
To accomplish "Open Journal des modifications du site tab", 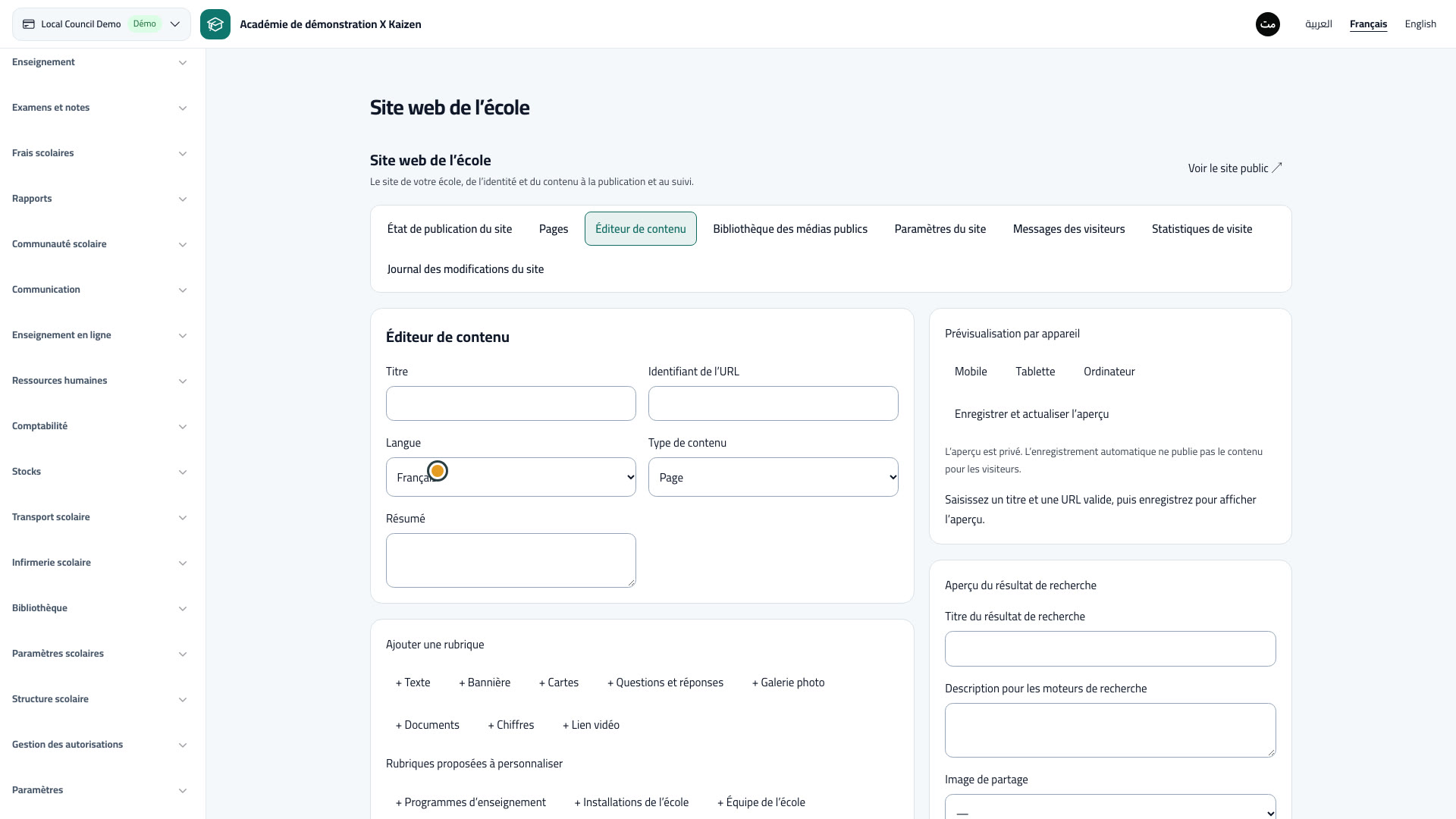I will pos(465,269).
